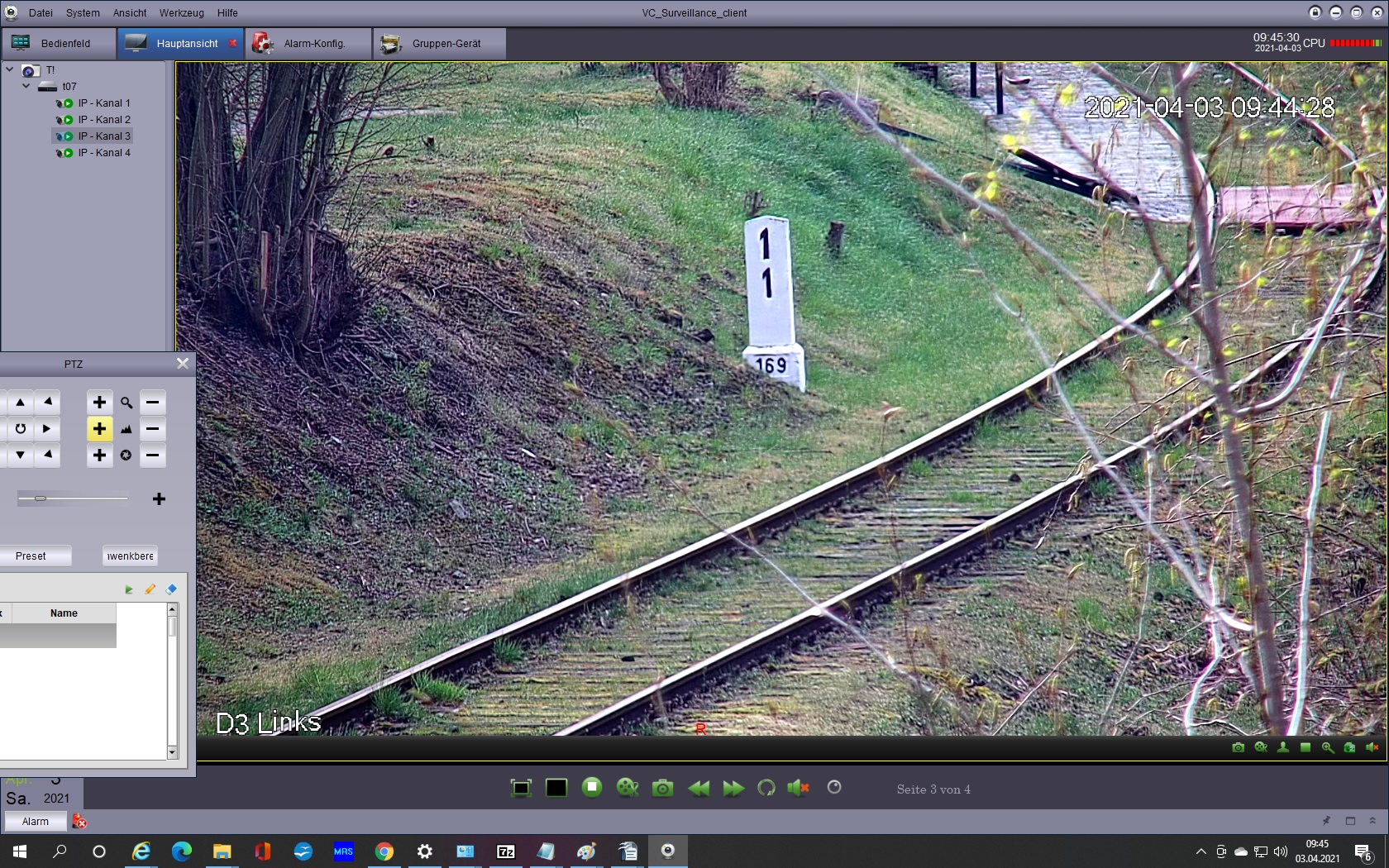
Task: Toggle audio mute in the video overlay bar
Action: point(1372,747)
